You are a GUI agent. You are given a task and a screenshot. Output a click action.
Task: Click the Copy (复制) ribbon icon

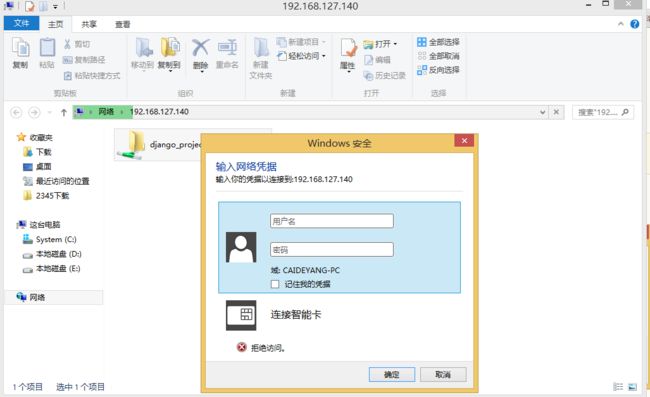pyautogui.click(x=20, y=53)
